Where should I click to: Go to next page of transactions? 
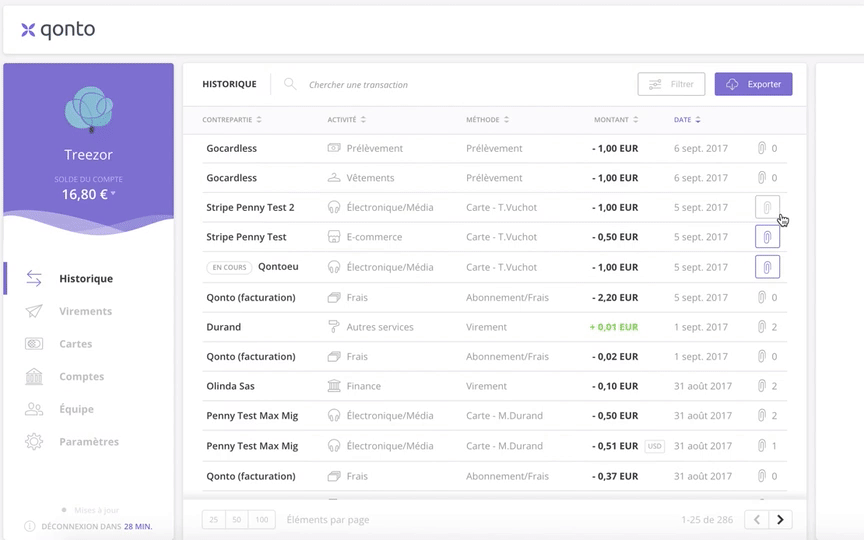tap(780, 520)
